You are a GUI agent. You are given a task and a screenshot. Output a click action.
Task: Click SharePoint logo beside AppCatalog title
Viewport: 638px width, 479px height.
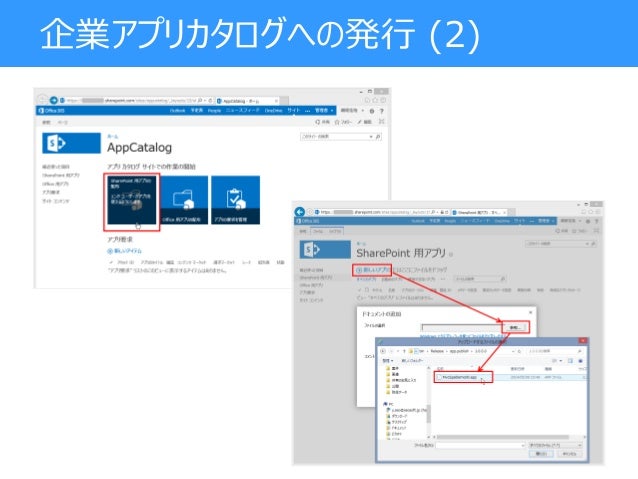[71, 143]
